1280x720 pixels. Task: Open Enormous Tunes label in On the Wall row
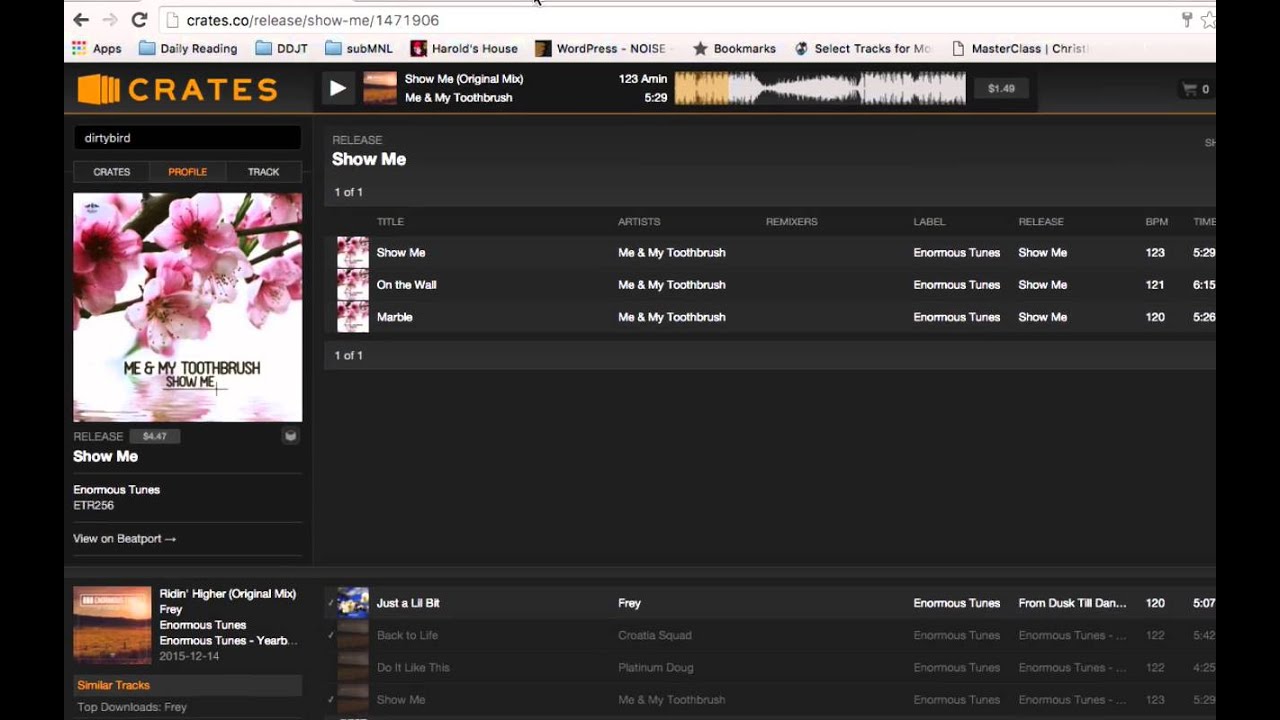click(x=956, y=285)
